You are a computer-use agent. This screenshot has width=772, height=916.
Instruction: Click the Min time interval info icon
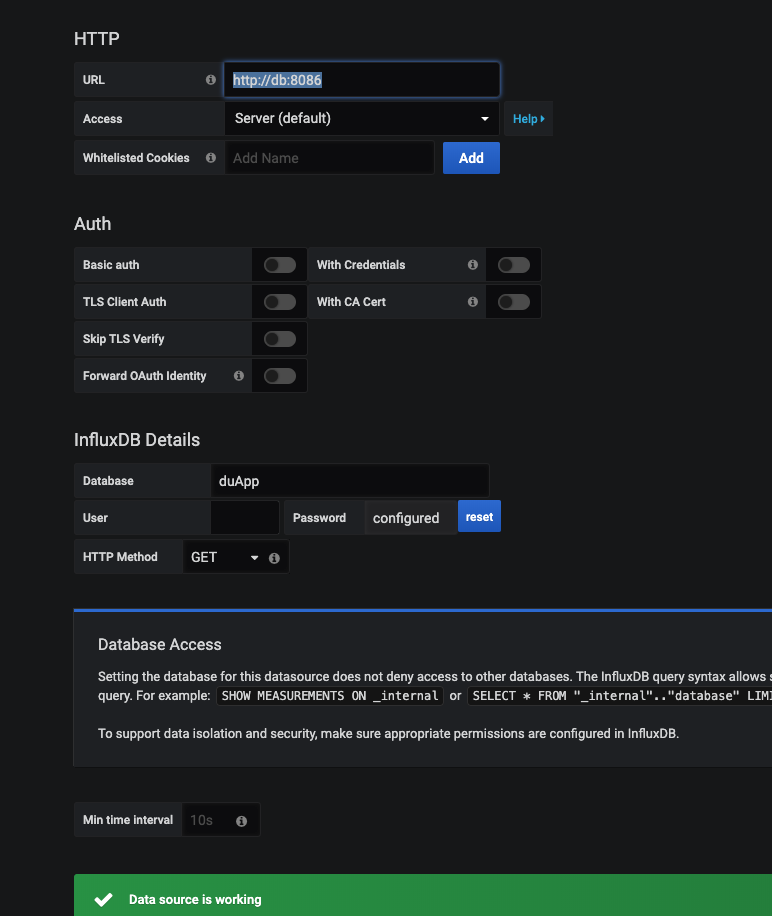pos(241,821)
